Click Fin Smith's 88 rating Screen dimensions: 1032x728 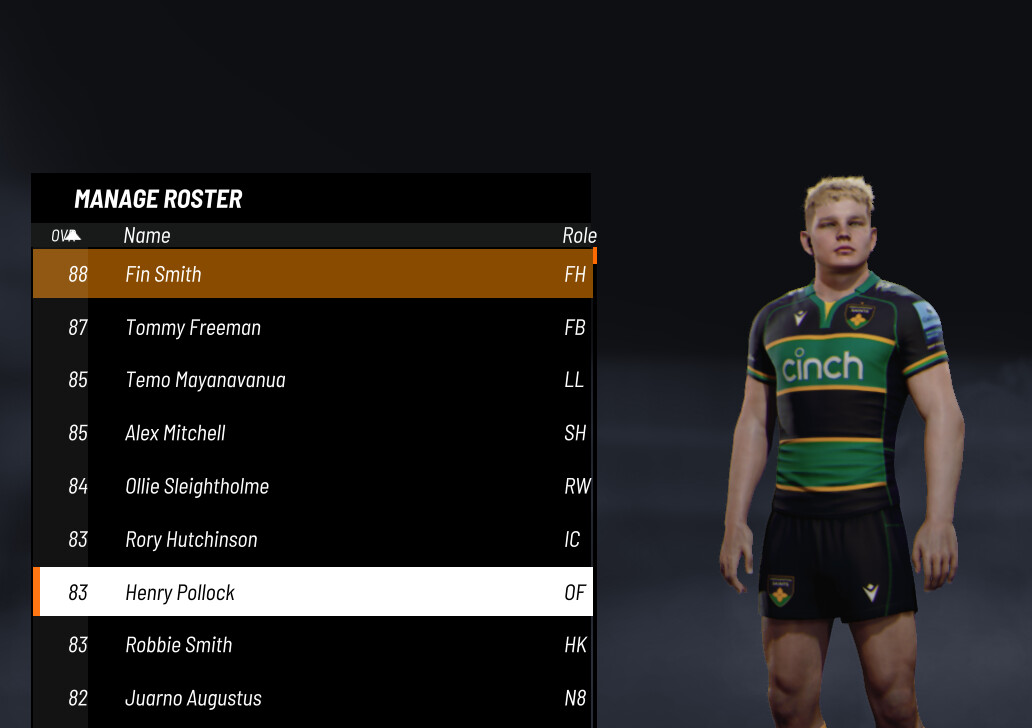78,274
